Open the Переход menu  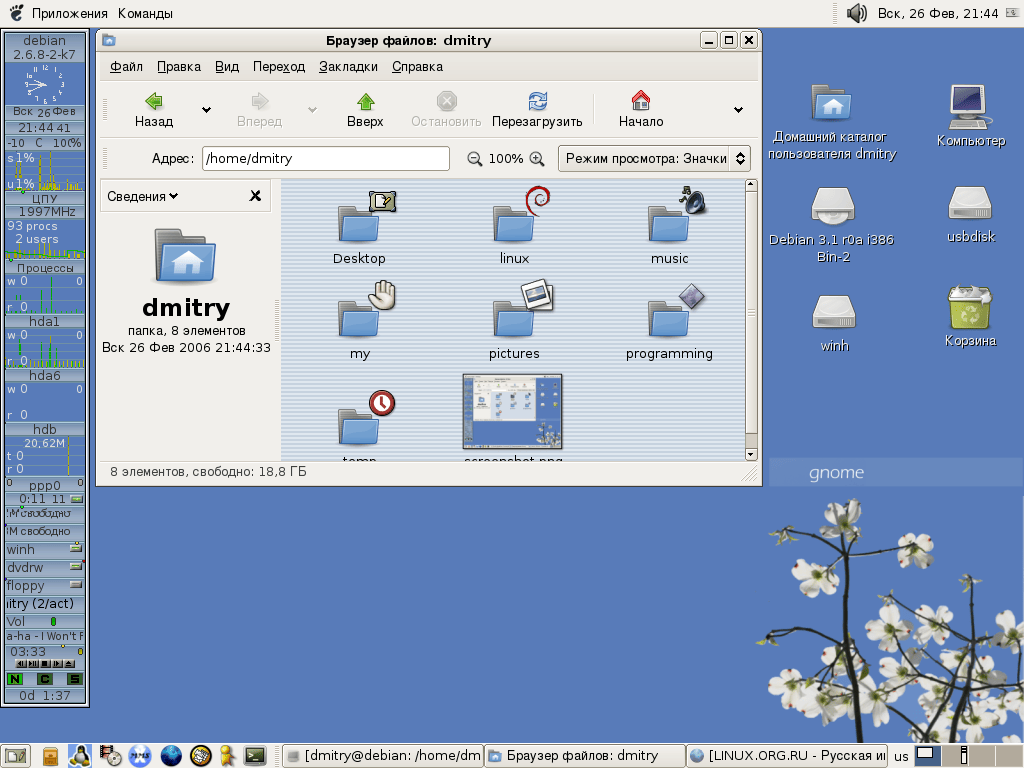click(278, 67)
